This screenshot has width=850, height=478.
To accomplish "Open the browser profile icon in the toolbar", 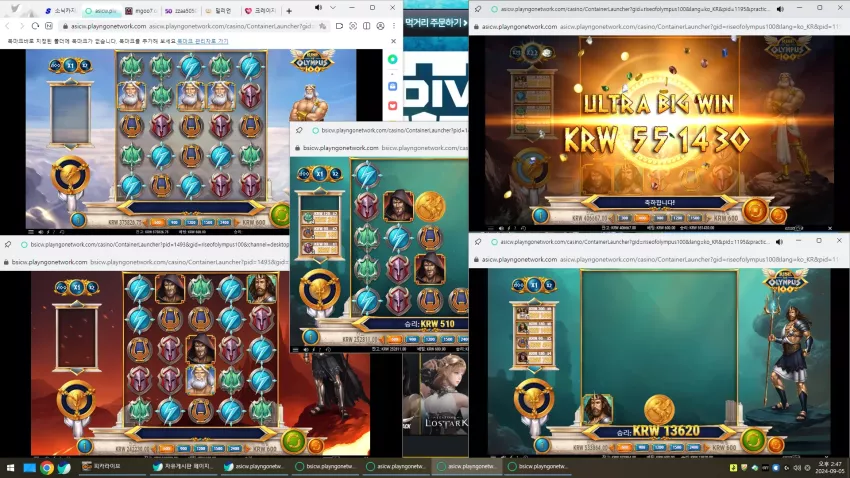I will (x=380, y=26).
